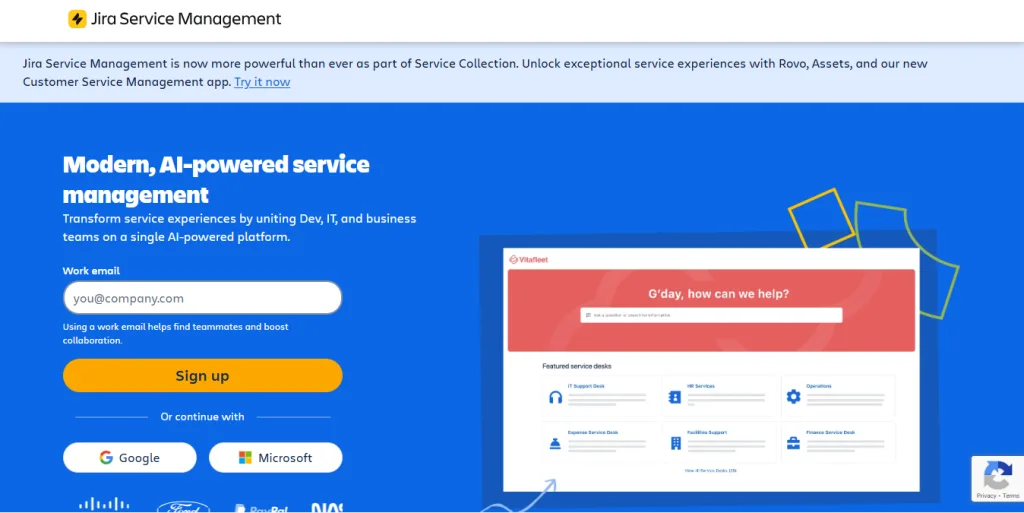The width and height of the screenshot is (1024, 513).
Task: Continue with Microsoft button
Action: coord(276,458)
